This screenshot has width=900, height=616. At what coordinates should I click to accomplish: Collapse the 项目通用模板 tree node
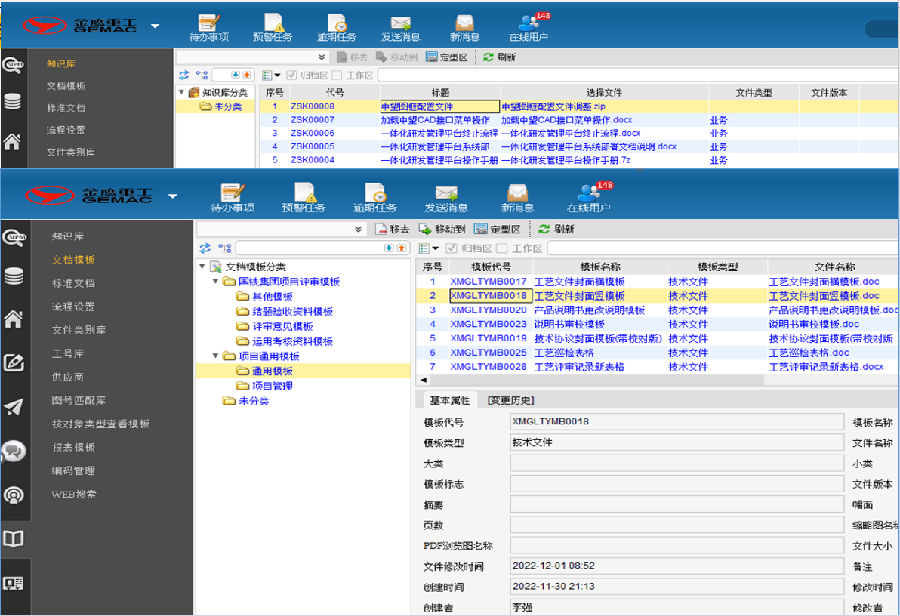(215, 356)
